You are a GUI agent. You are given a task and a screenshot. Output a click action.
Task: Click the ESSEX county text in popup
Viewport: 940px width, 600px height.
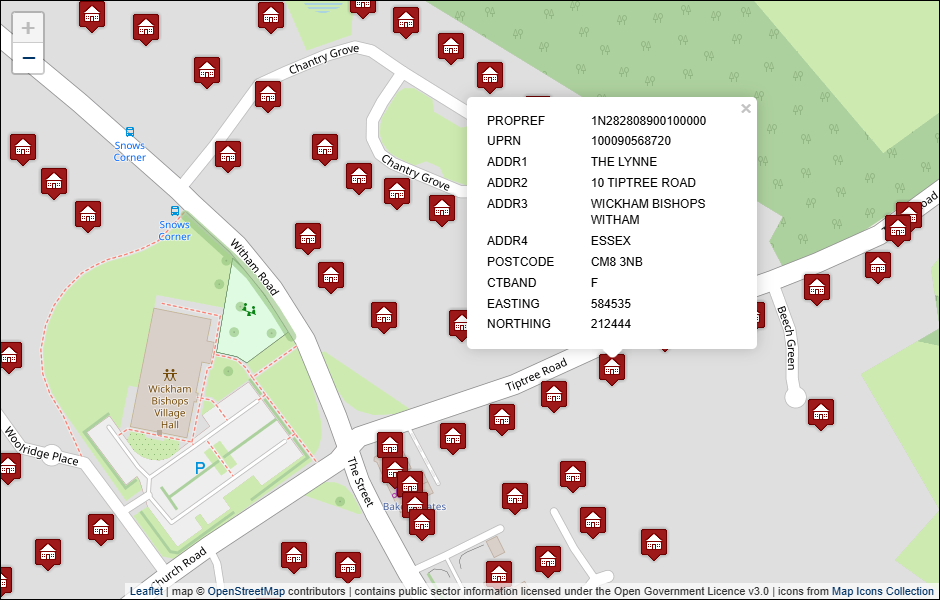point(611,241)
